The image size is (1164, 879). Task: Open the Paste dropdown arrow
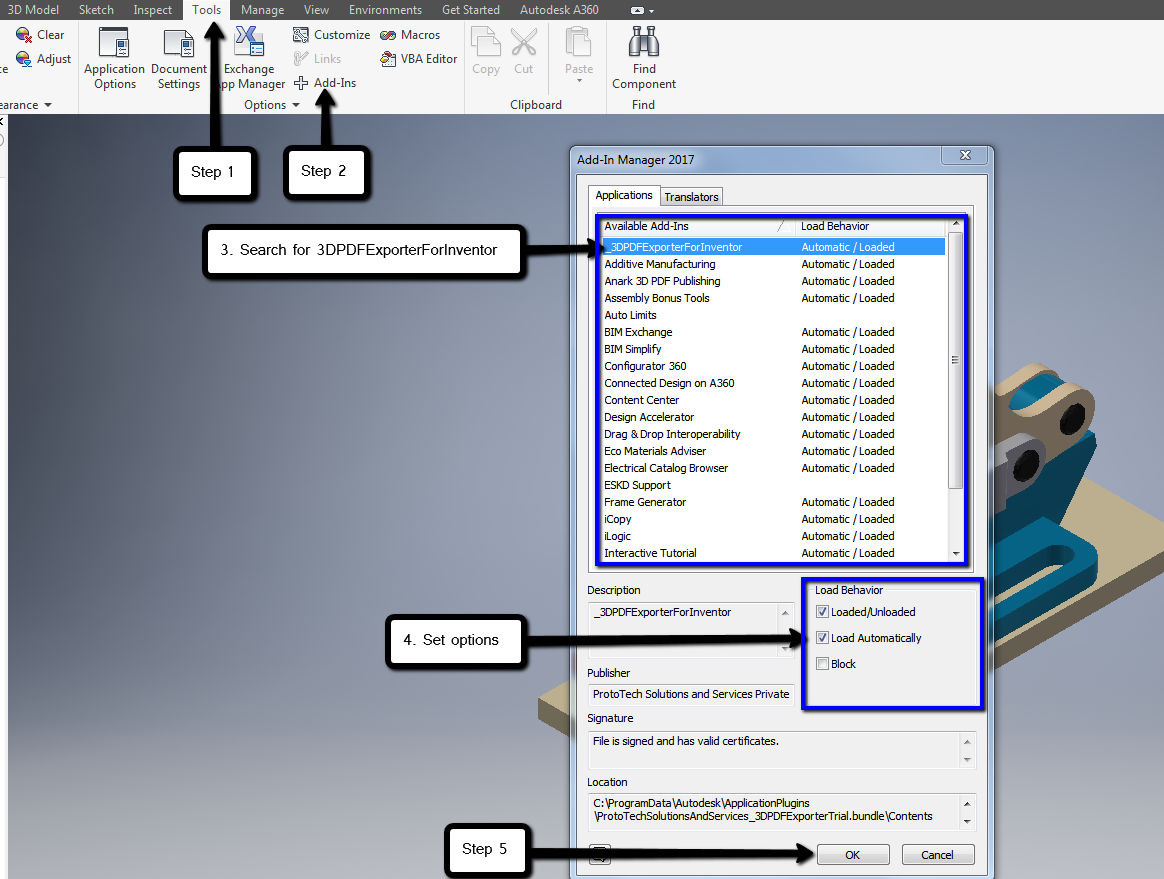click(x=579, y=80)
